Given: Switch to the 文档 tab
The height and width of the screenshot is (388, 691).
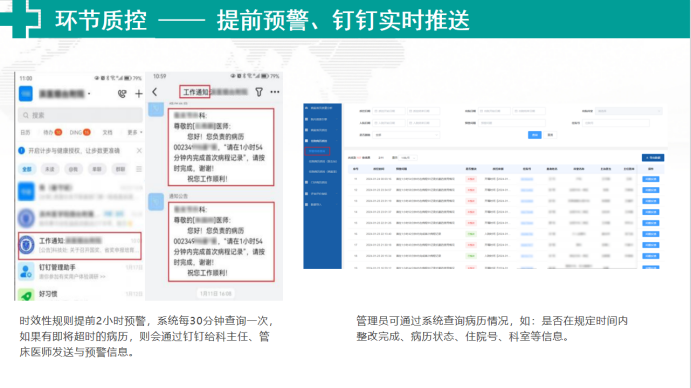Looking at the screenshot, I should pyautogui.click(x=108, y=132).
